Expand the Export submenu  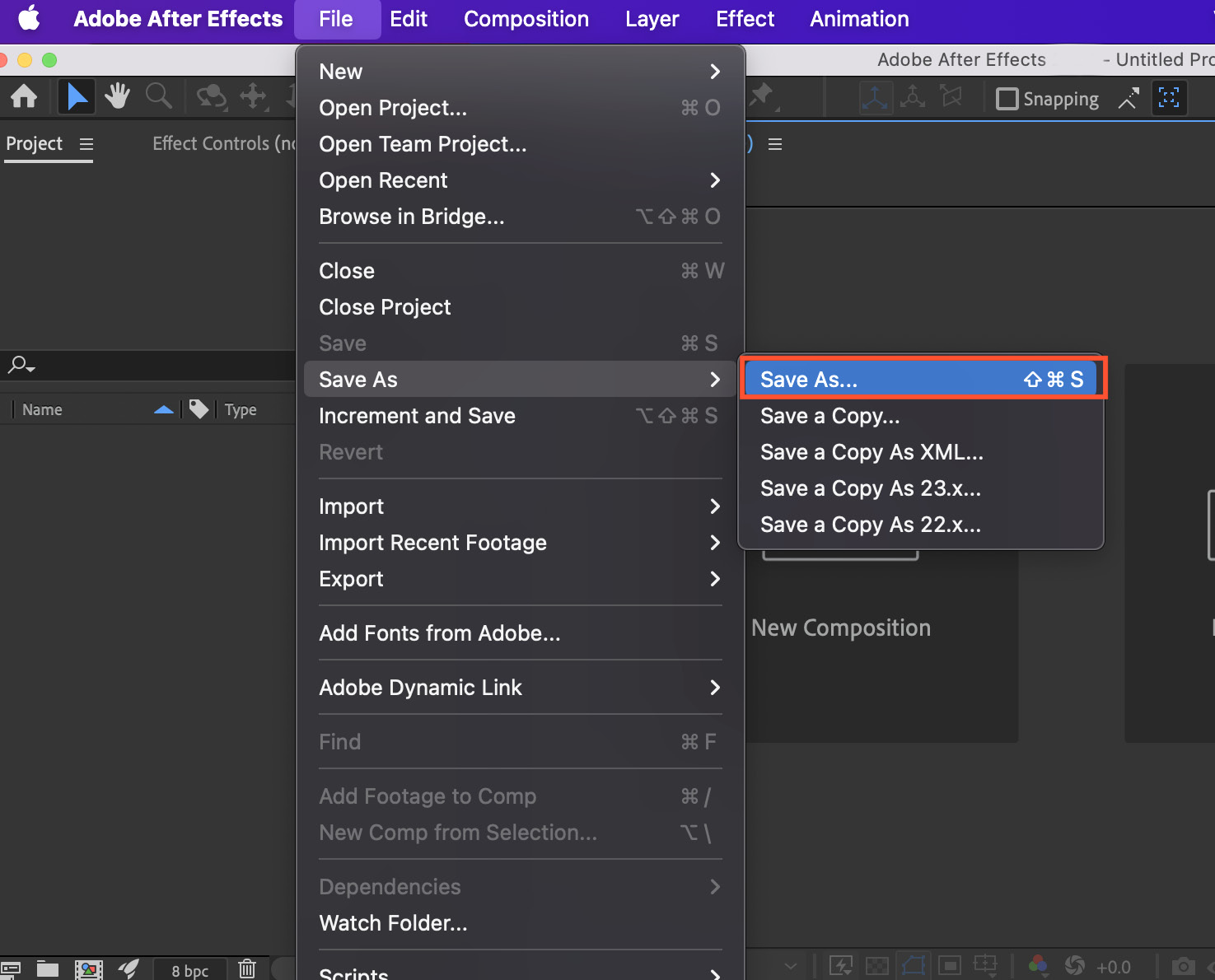point(520,579)
